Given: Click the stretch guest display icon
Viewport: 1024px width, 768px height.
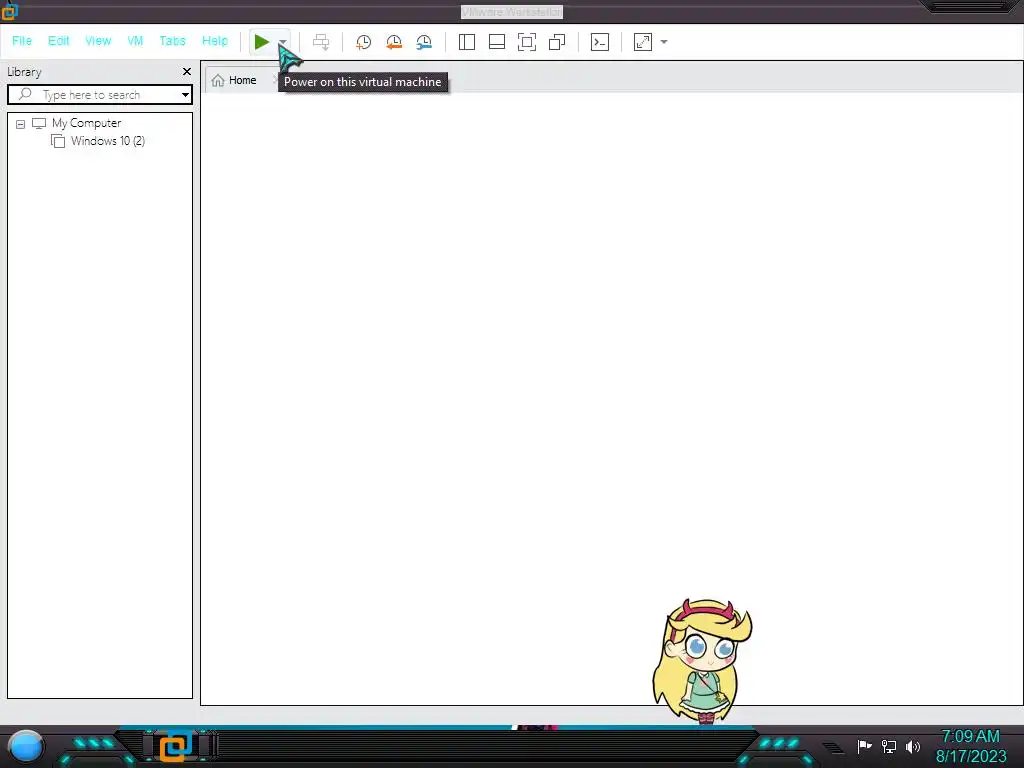Looking at the screenshot, I should tap(643, 42).
